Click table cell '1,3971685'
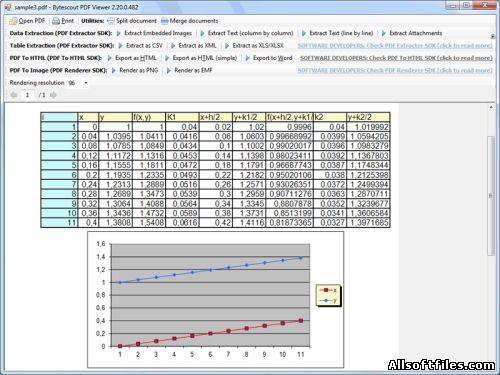Viewport: 500px width, 375px height. pyautogui.click(x=368, y=222)
